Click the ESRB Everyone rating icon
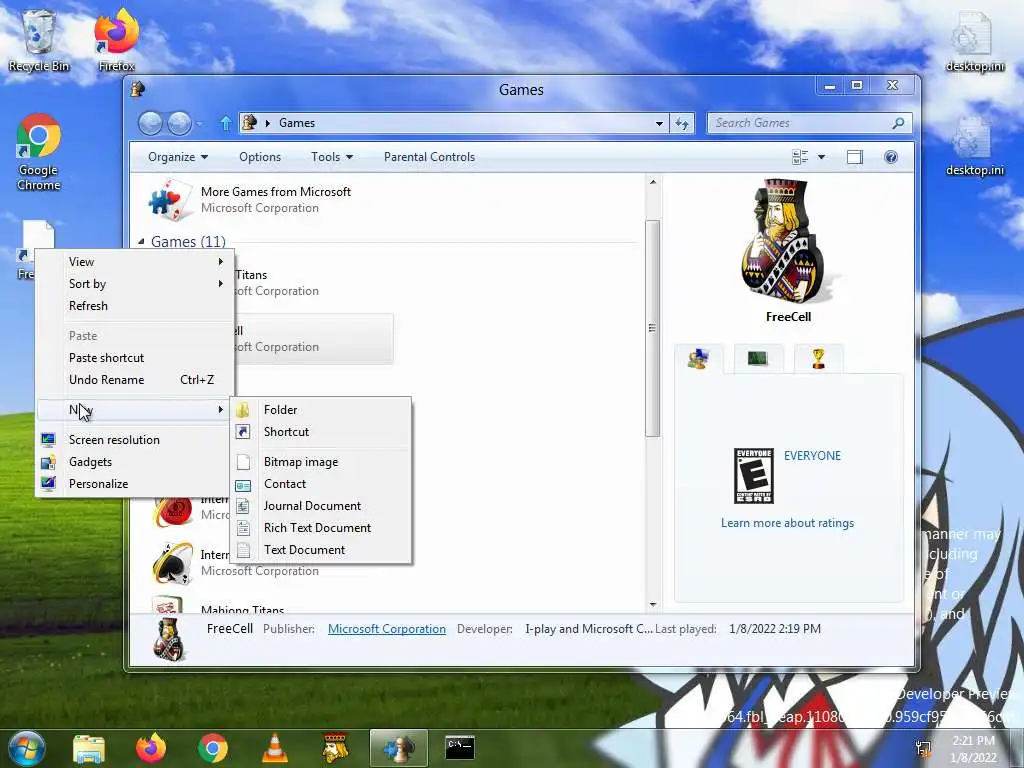Screen dimensions: 1024x768 pos(754,476)
